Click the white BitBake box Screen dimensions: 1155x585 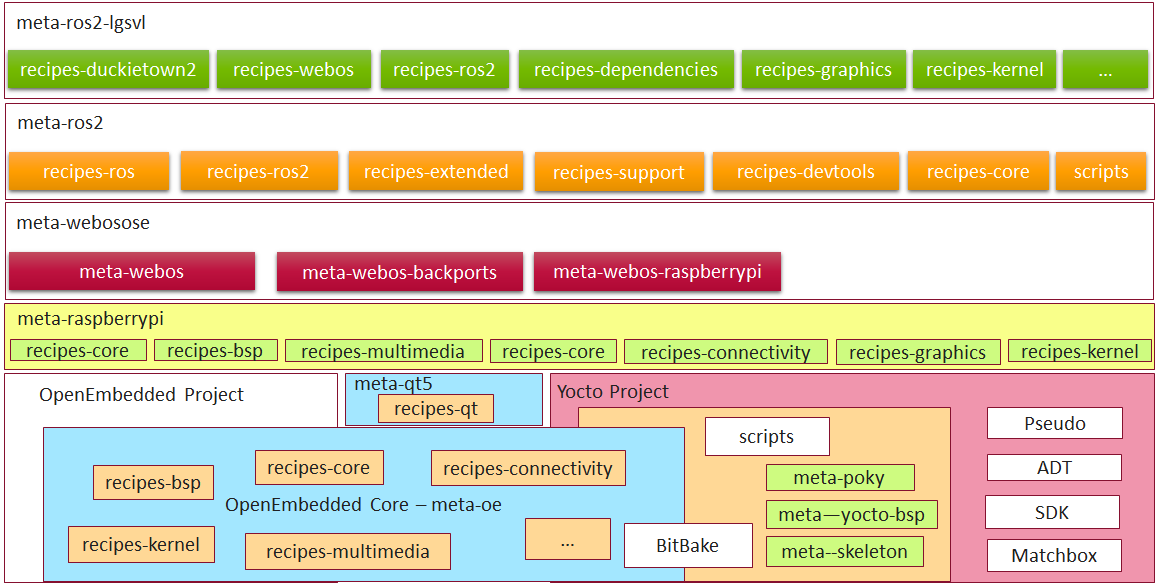tap(688, 546)
